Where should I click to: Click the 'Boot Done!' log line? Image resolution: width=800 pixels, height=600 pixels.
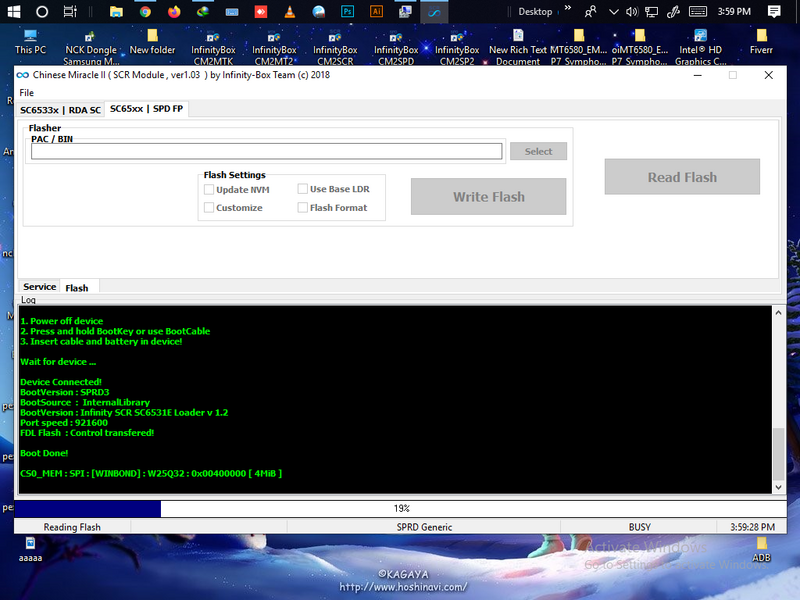(x=44, y=453)
